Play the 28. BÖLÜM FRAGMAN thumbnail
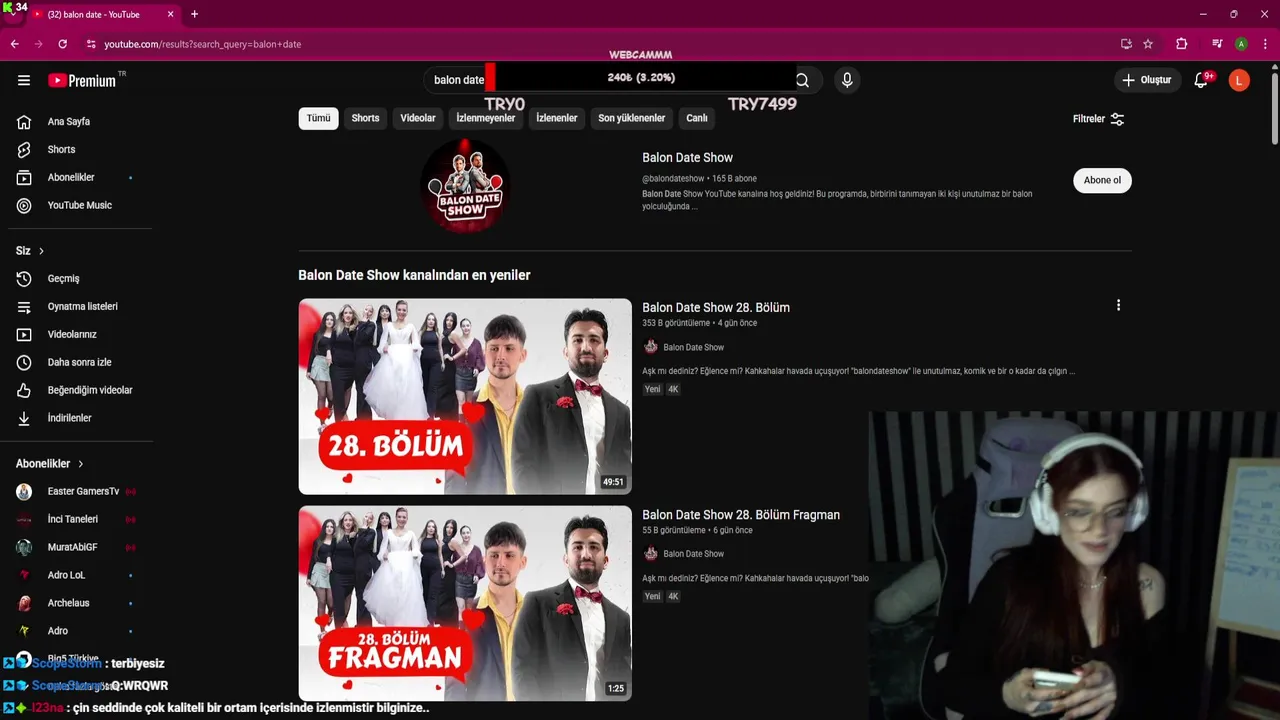 pos(465,603)
